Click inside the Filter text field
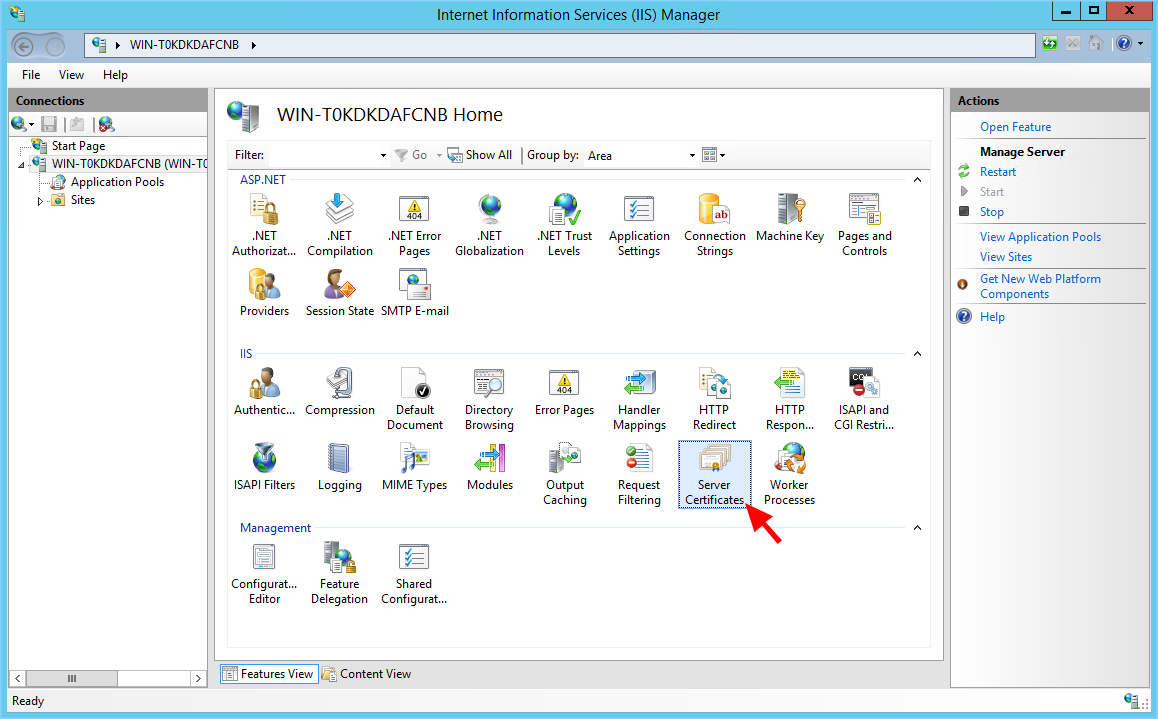Screen dimensions: 1158x719 click(x=323, y=155)
